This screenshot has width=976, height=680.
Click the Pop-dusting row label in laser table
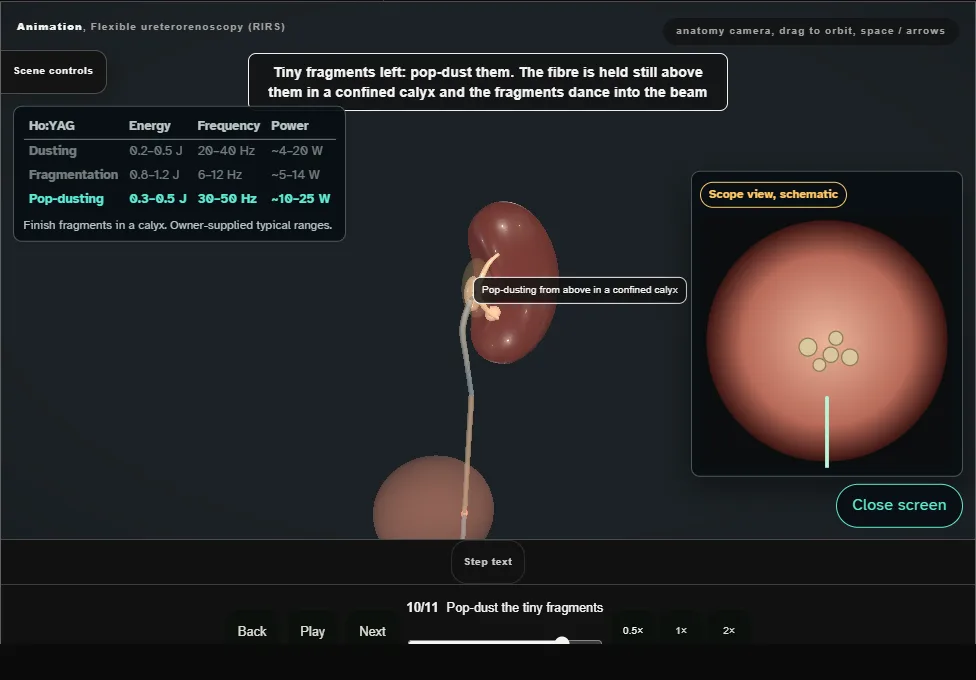tap(66, 199)
